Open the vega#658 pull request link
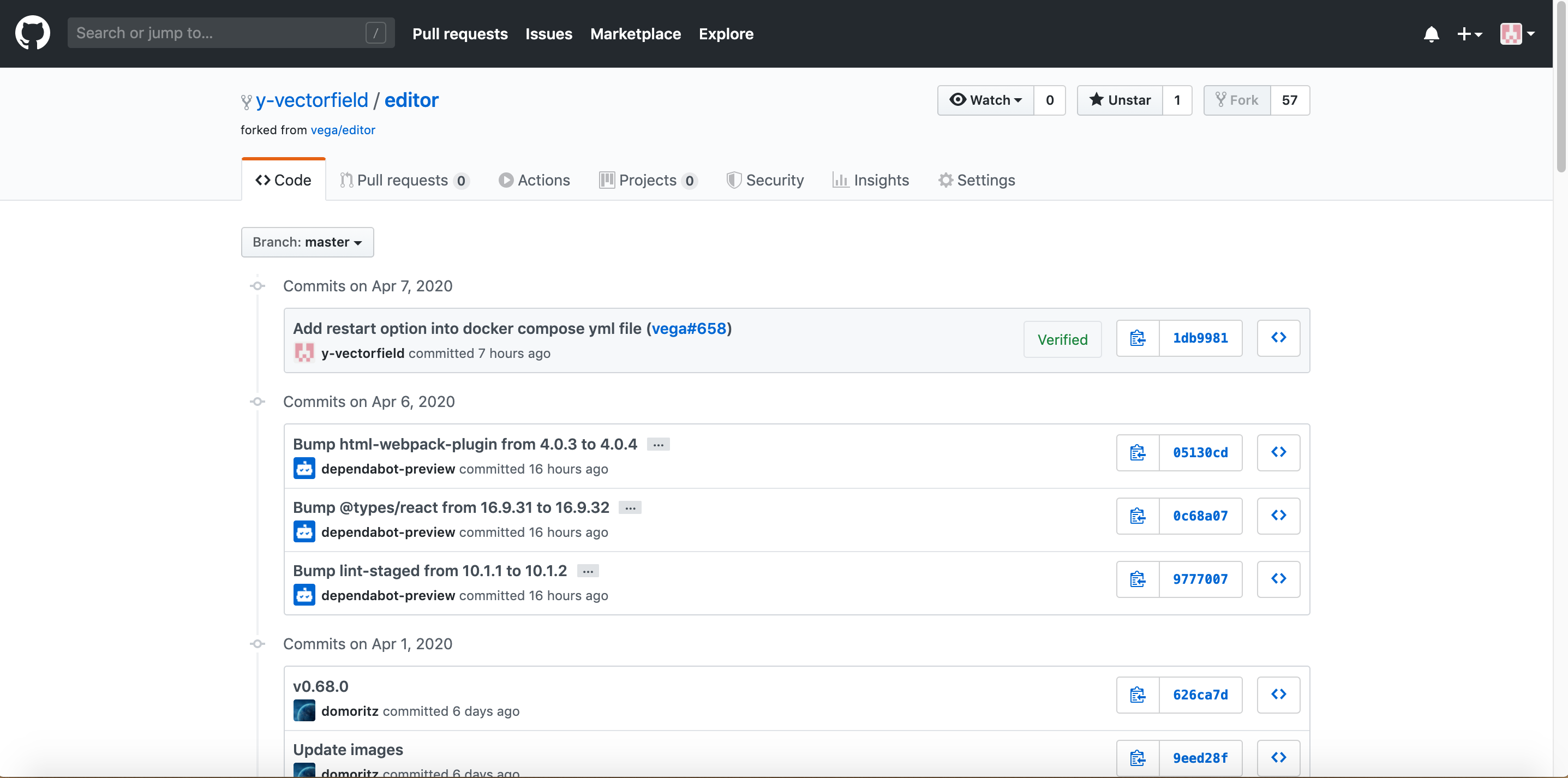Viewport: 1568px width, 778px height. point(689,328)
